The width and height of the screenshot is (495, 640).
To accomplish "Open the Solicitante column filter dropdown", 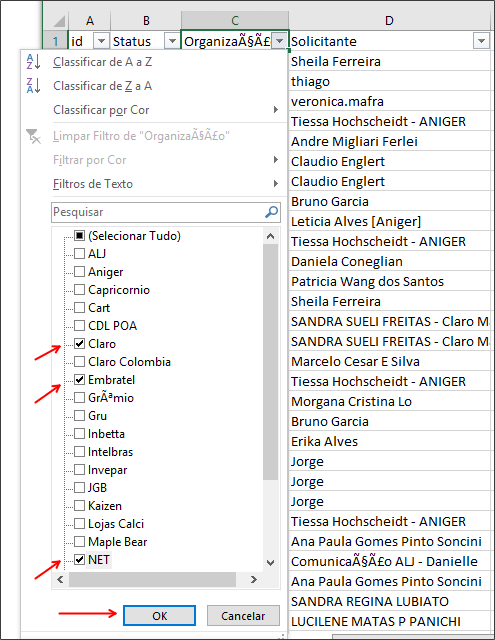I will [x=481, y=41].
